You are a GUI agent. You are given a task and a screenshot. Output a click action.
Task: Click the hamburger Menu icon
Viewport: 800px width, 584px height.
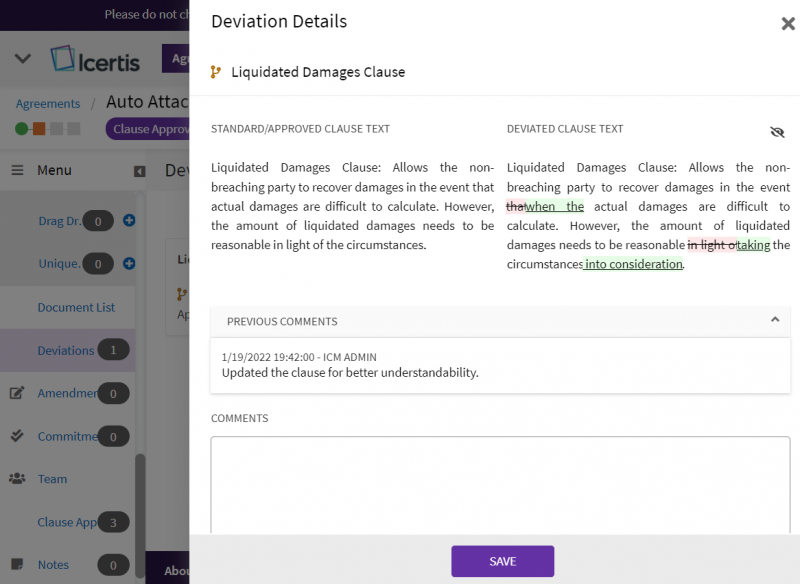[16, 170]
